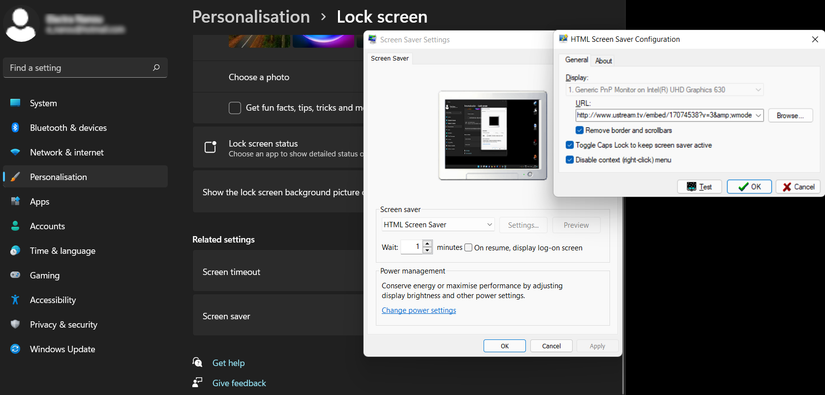Open the Change power settings link
This screenshot has height=395, width=825.
tap(419, 310)
